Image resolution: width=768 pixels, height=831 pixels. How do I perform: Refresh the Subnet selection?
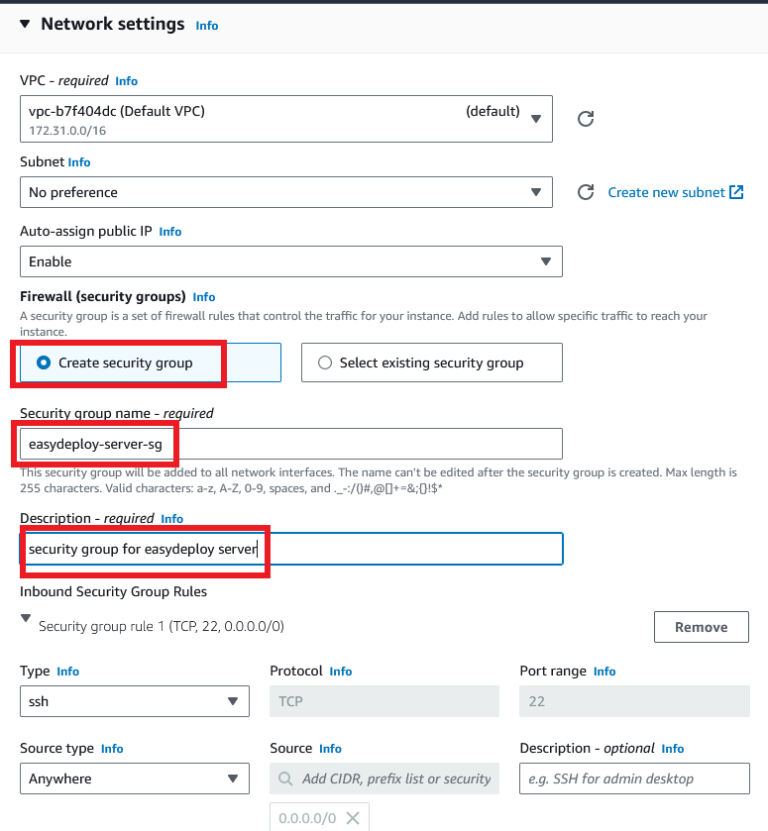click(585, 192)
